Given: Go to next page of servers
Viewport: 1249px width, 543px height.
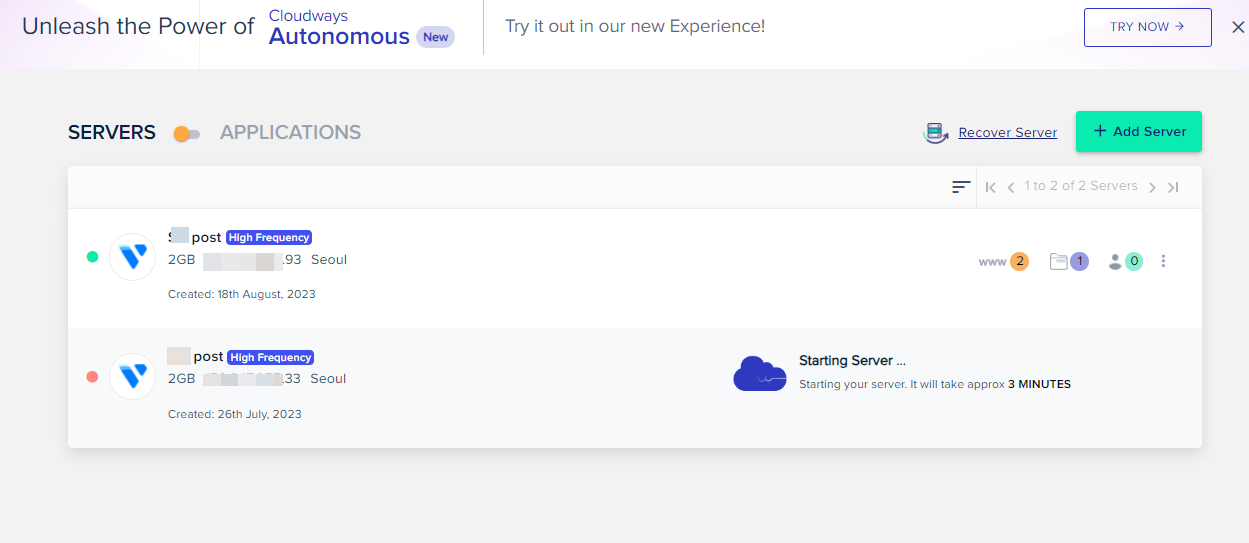Looking at the screenshot, I should coord(1152,187).
